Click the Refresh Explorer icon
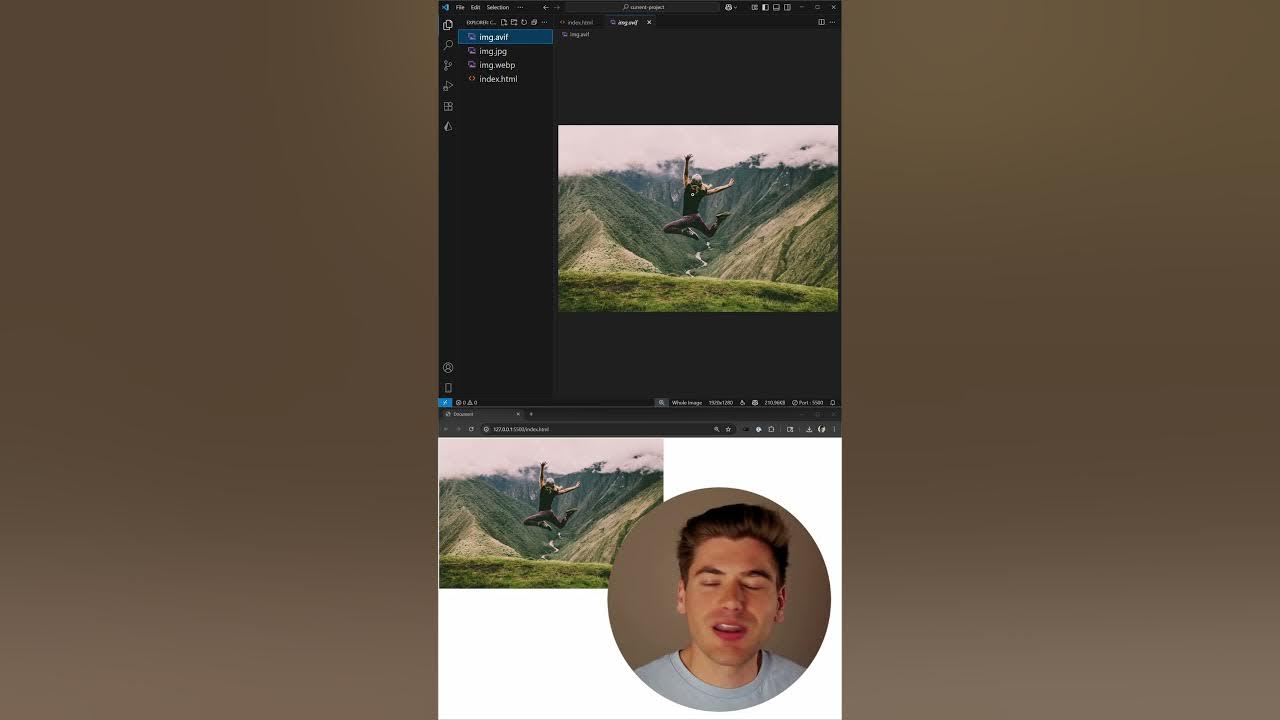 pyautogui.click(x=524, y=22)
